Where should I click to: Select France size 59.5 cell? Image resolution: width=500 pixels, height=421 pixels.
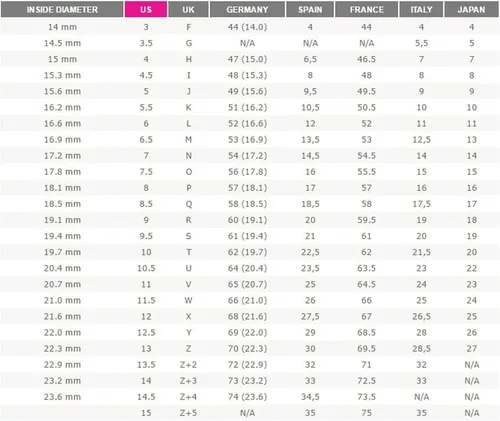click(x=366, y=220)
